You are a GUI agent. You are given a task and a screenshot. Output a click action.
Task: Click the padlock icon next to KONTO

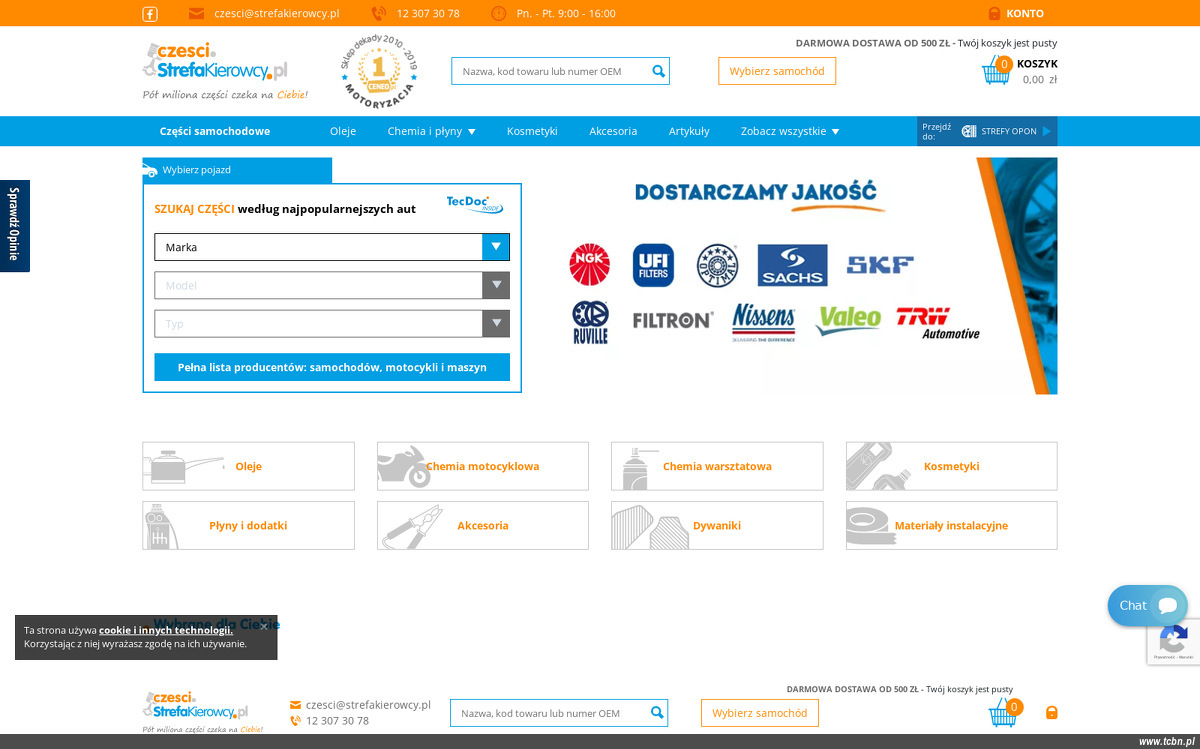click(994, 14)
